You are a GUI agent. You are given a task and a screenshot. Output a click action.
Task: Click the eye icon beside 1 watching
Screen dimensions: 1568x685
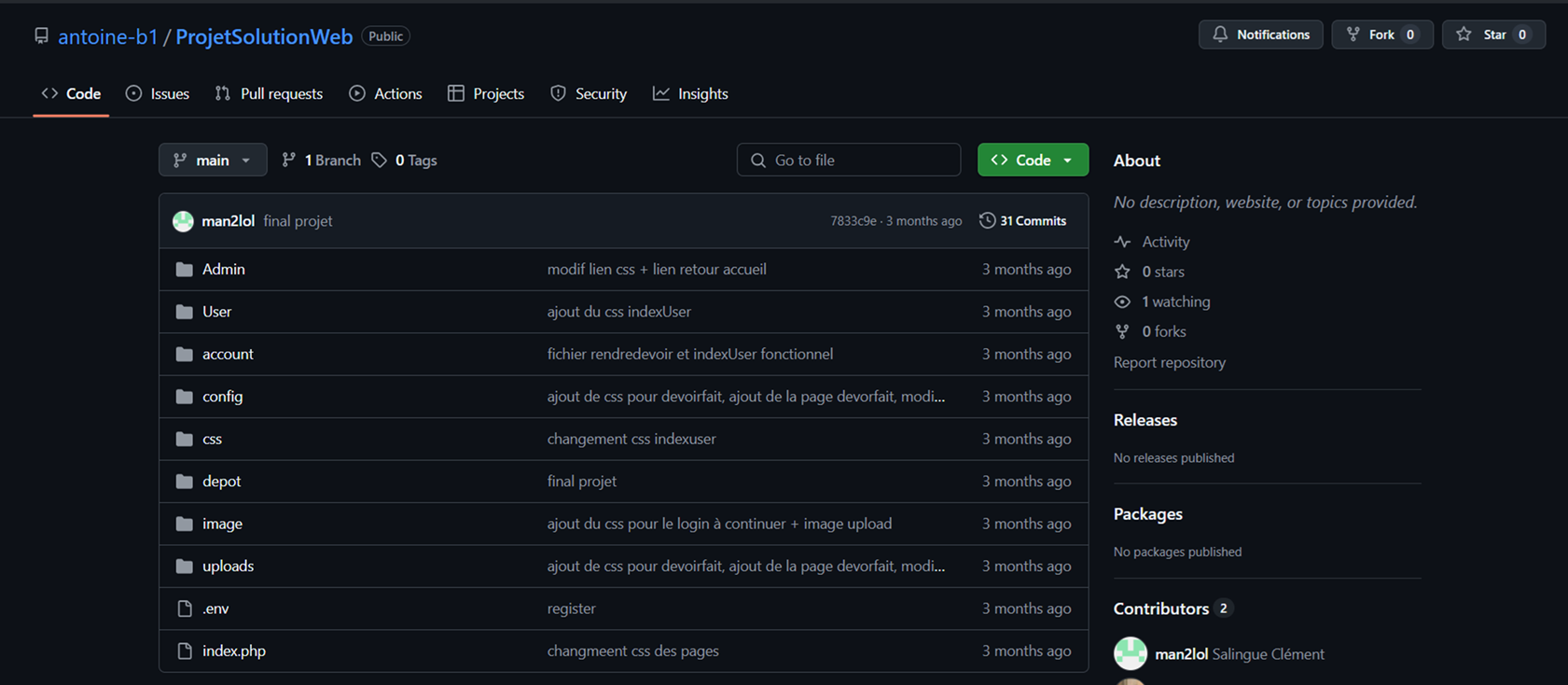tap(1122, 301)
